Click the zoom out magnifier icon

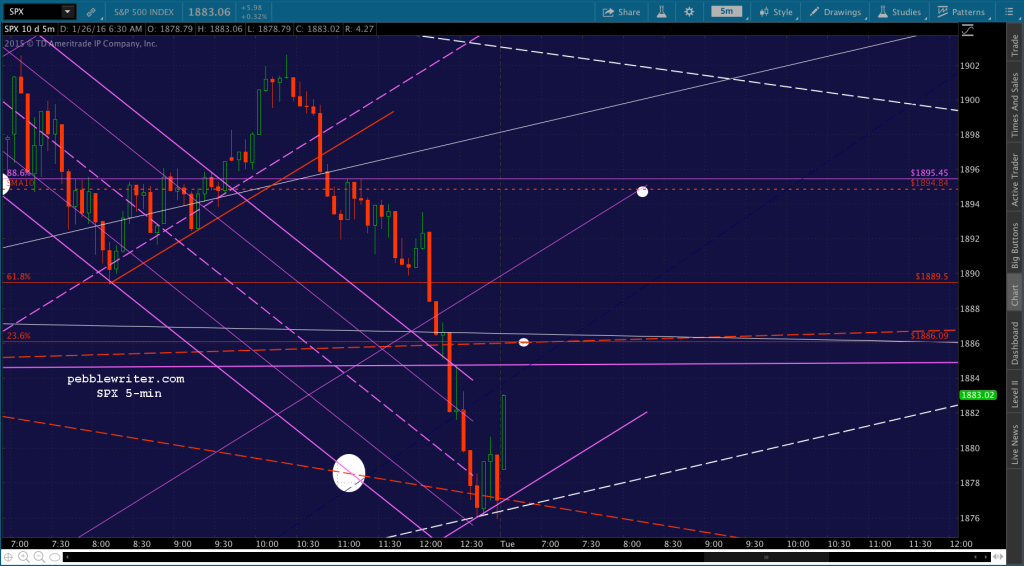tap(39, 557)
